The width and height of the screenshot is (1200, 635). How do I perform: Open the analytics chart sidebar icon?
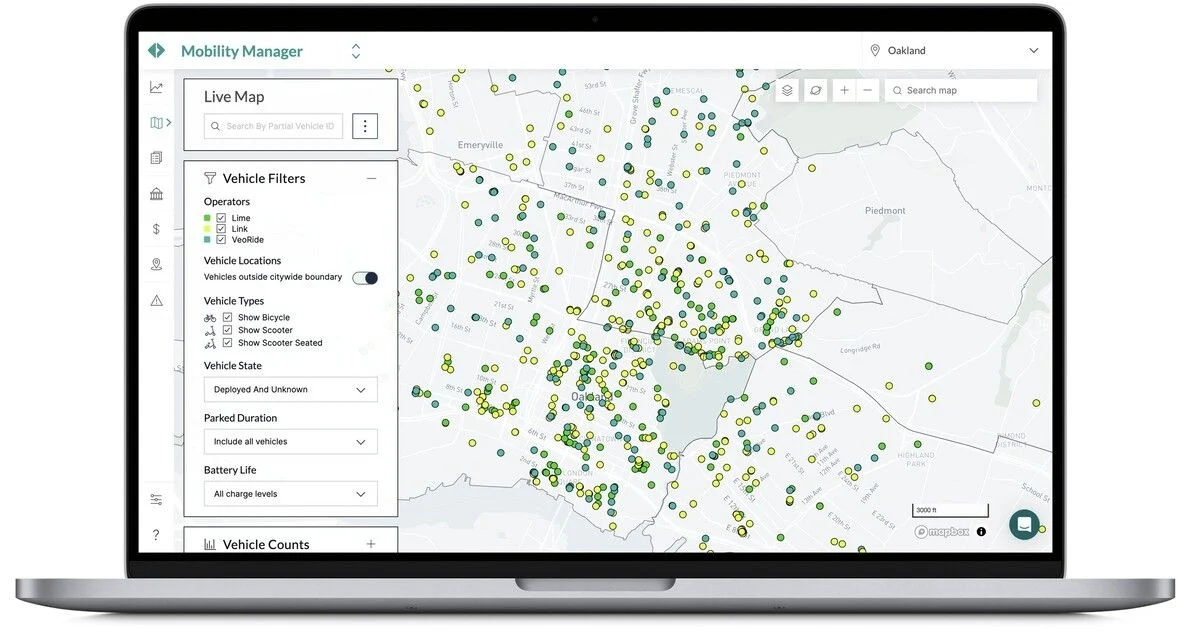click(x=157, y=88)
